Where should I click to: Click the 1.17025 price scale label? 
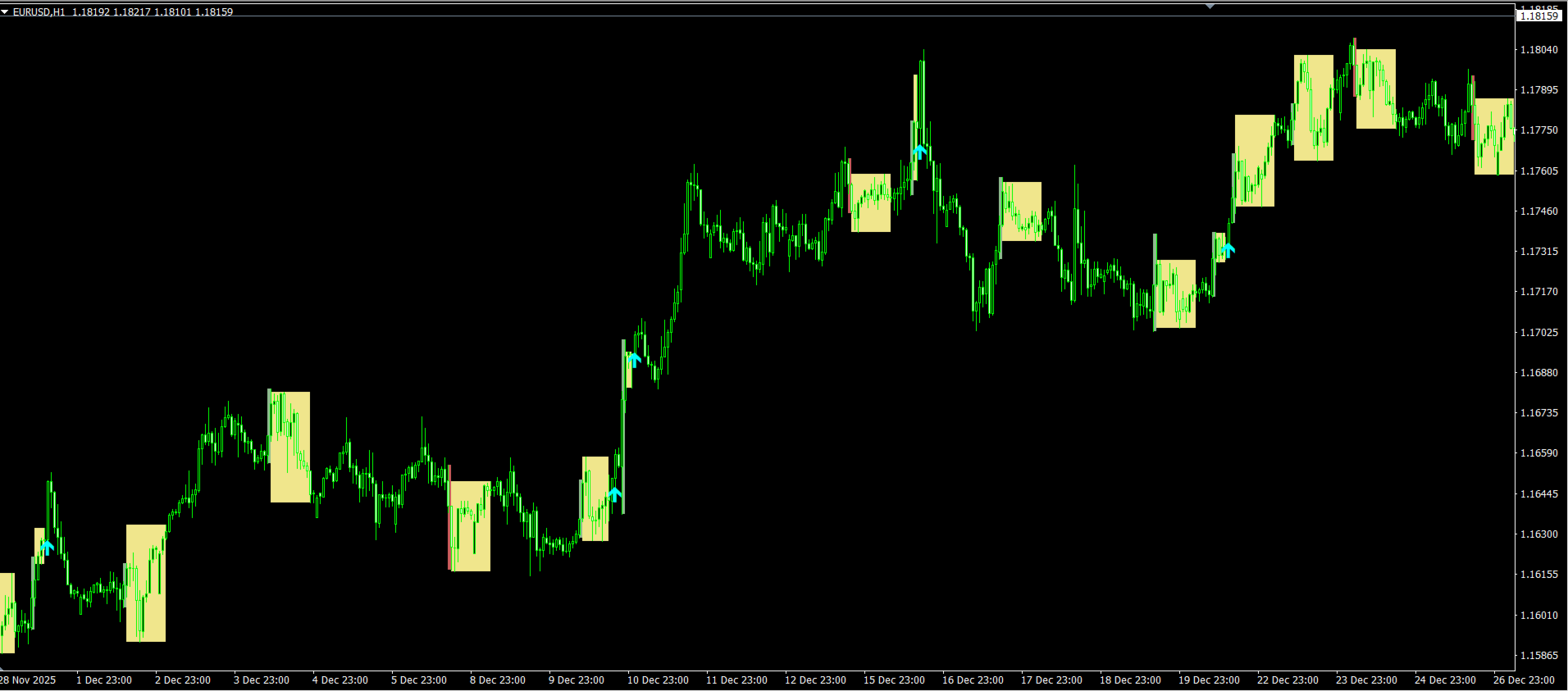click(x=1539, y=333)
